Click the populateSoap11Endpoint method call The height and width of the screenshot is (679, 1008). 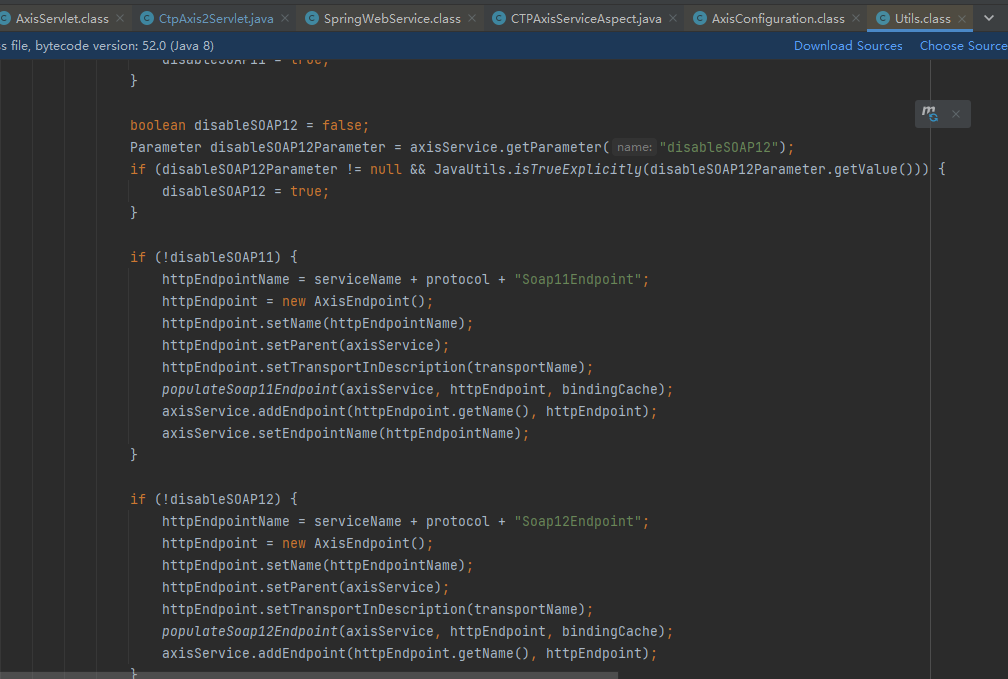pos(249,389)
